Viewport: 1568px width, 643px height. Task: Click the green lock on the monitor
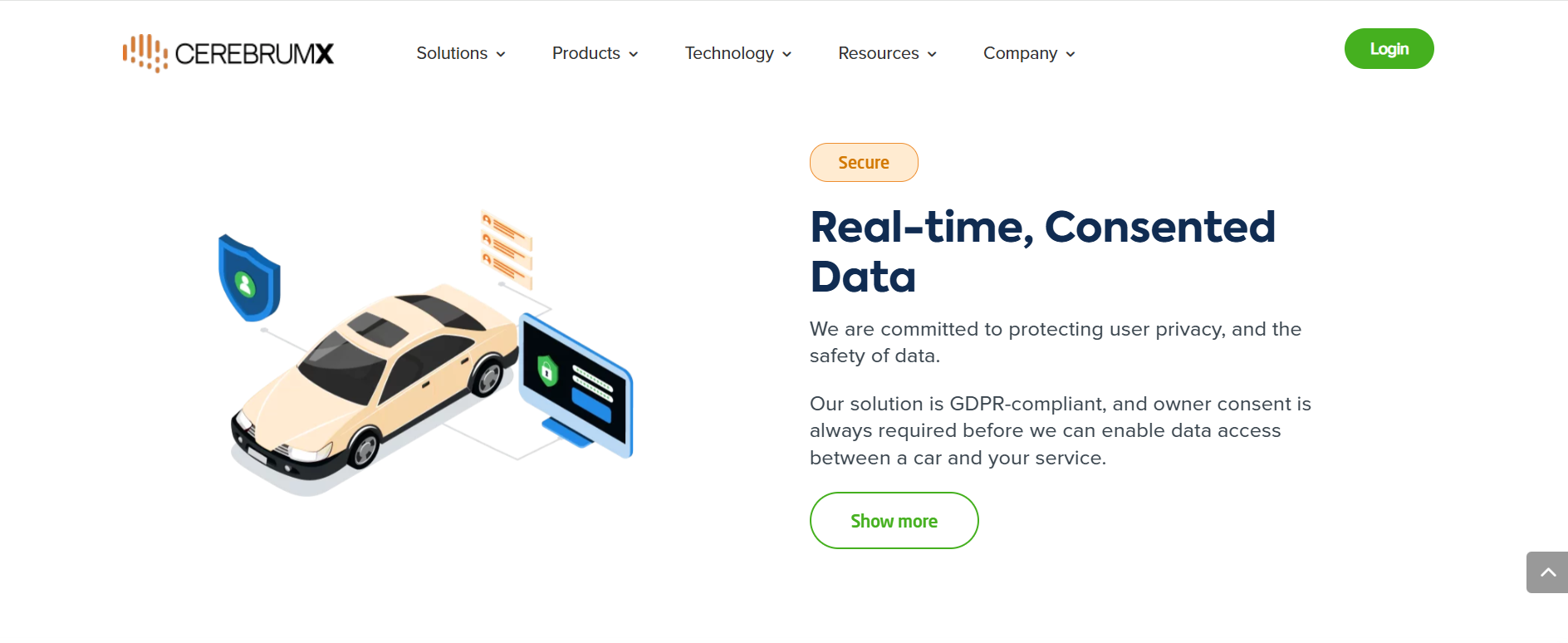click(x=547, y=370)
